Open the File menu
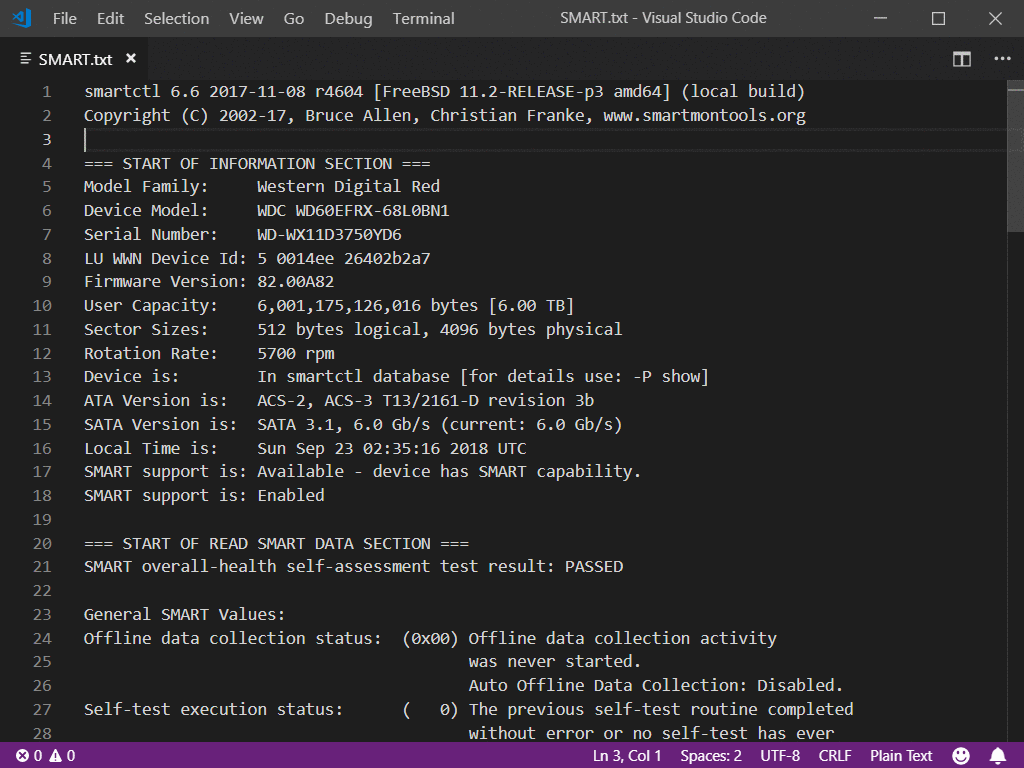This screenshot has height=768, width=1024. point(64,18)
